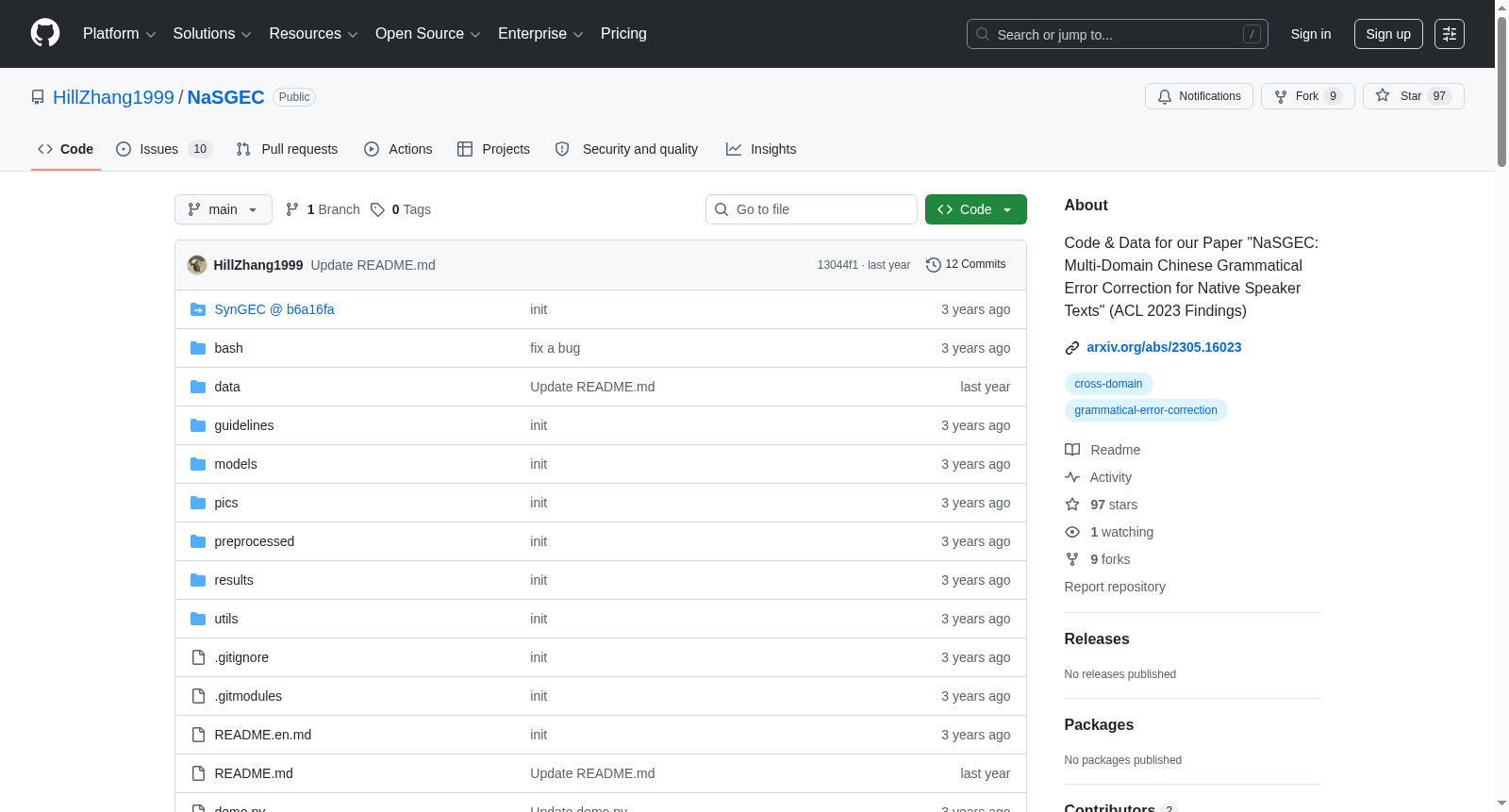Click the commit history clock icon
Screen dimensions: 1509x812
pyautogui.click(x=934, y=265)
